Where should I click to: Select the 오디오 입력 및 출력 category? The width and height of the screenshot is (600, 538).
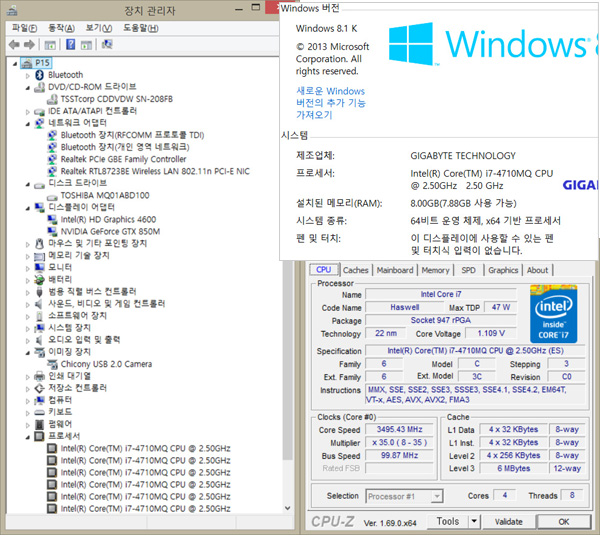(x=84, y=340)
